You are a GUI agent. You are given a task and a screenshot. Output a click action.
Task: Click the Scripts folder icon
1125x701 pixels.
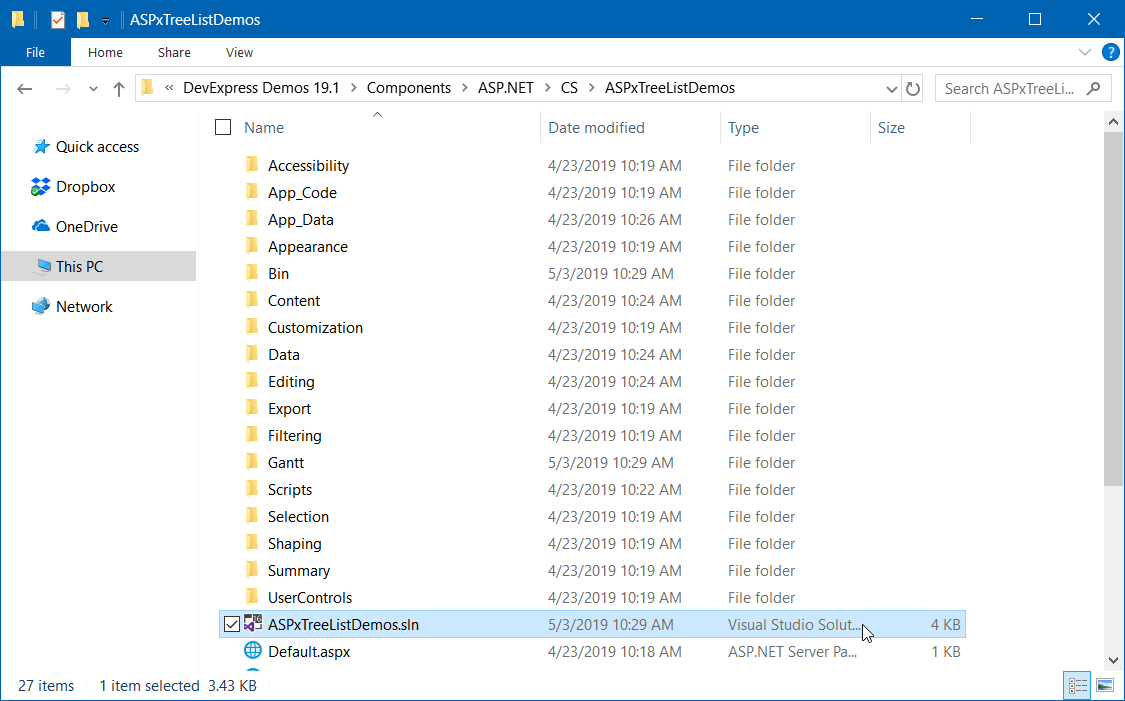click(x=252, y=489)
